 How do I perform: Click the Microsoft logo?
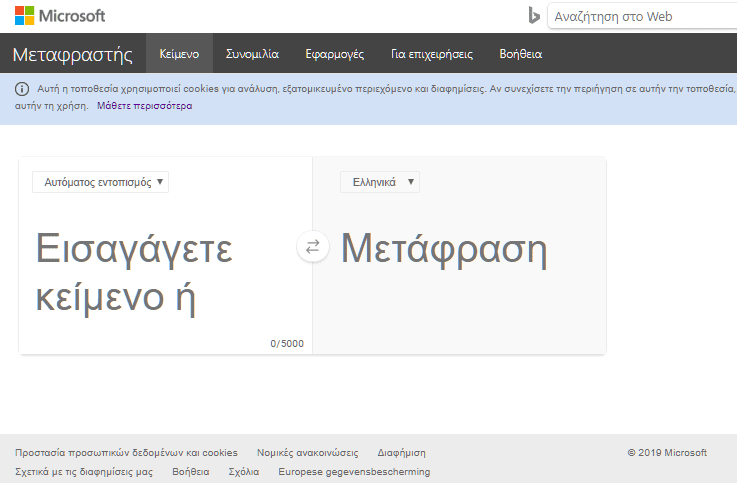[60, 16]
